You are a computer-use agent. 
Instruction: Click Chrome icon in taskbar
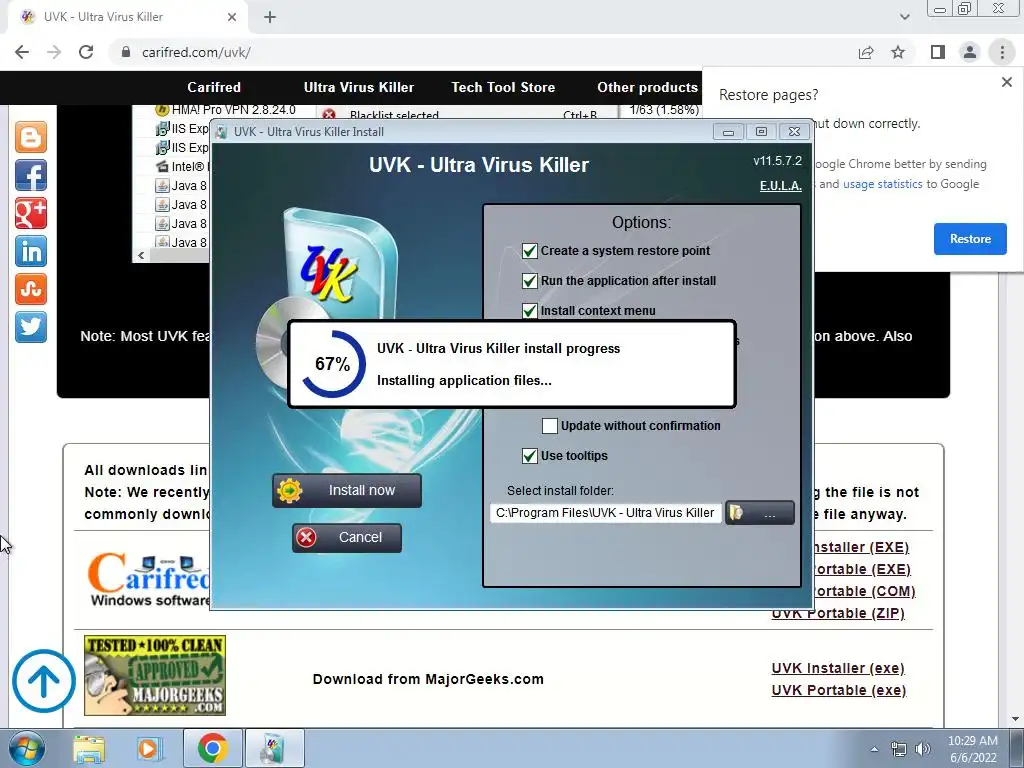212,748
